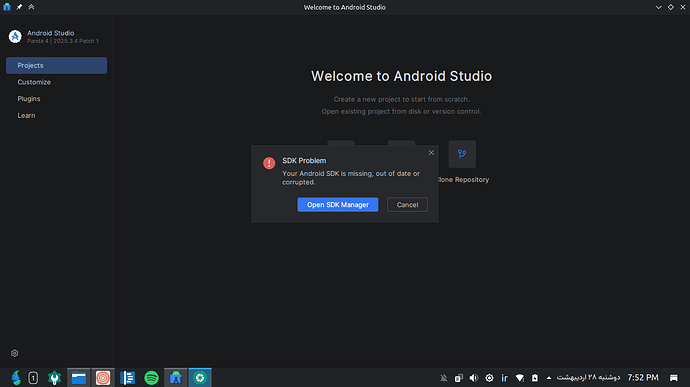Open Spotify from the taskbar
Viewport: 690px width, 387px height.
click(x=151, y=378)
